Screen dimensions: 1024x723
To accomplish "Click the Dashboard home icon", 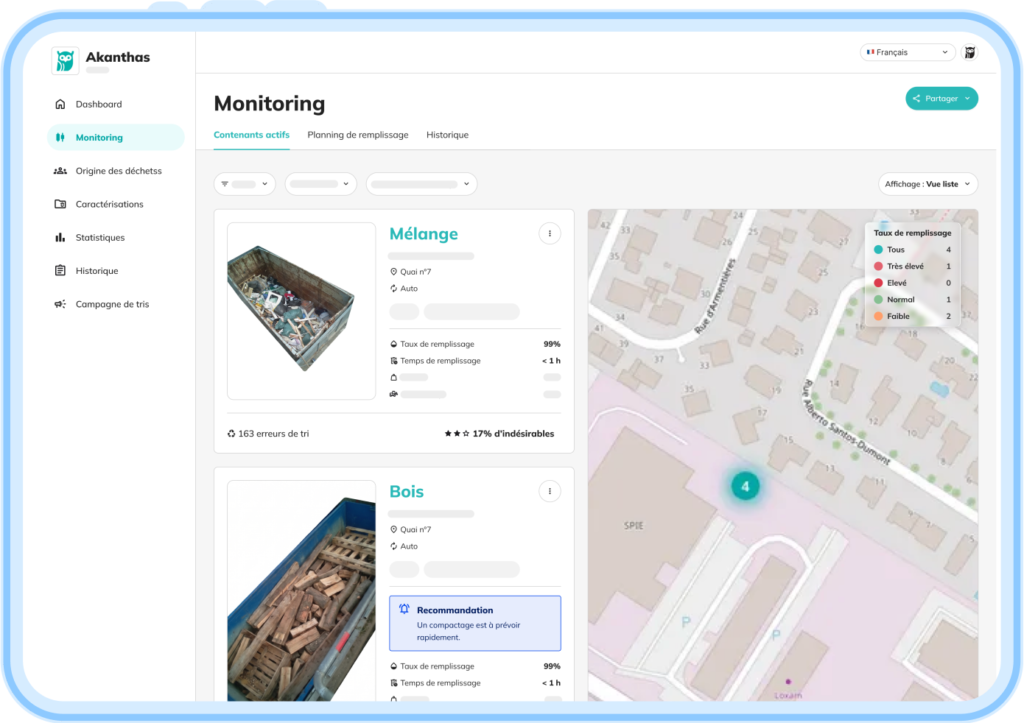I will (60, 104).
